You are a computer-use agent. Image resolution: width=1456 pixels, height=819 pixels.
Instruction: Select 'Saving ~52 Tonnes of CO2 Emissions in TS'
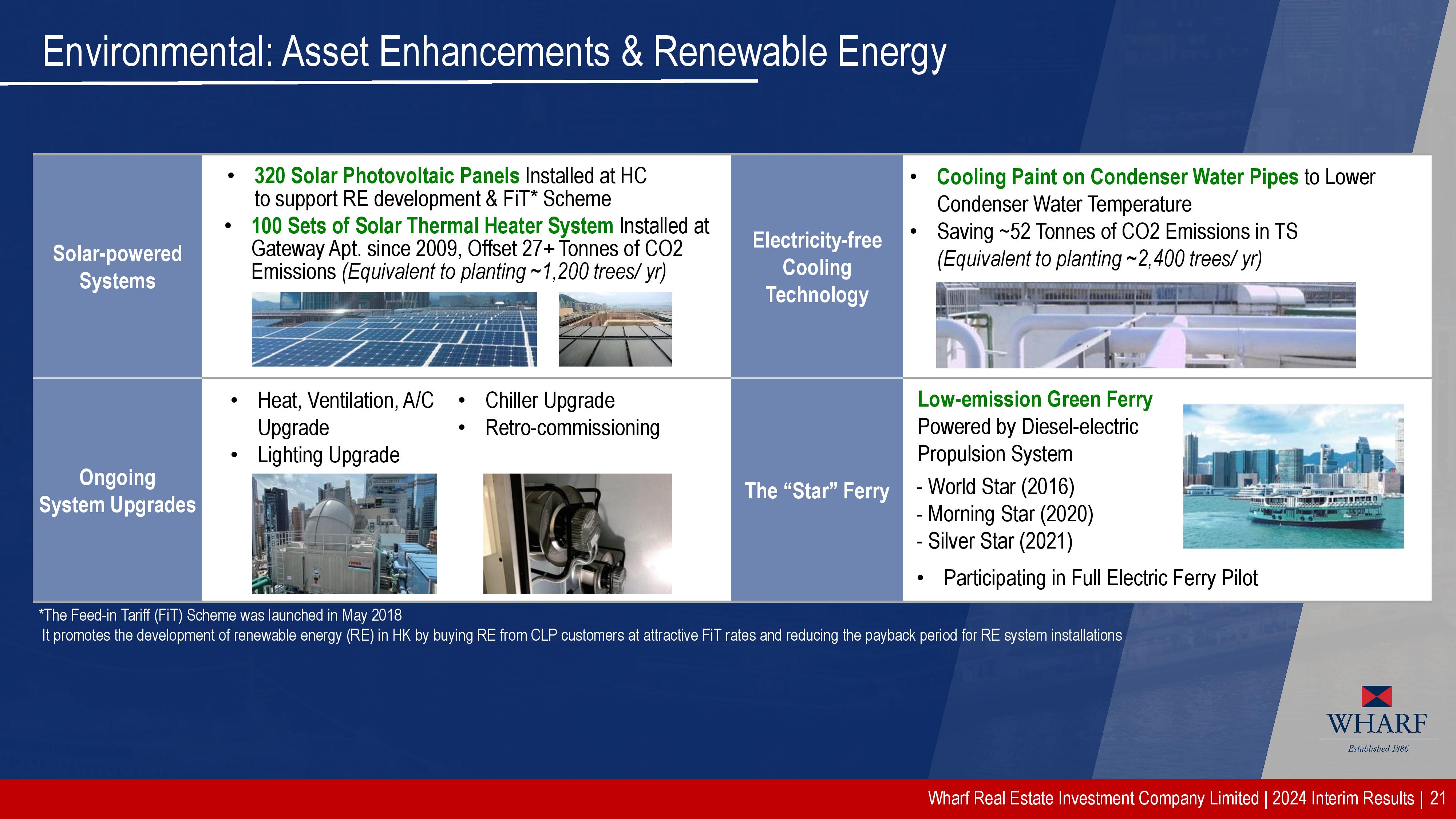point(1117,231)
